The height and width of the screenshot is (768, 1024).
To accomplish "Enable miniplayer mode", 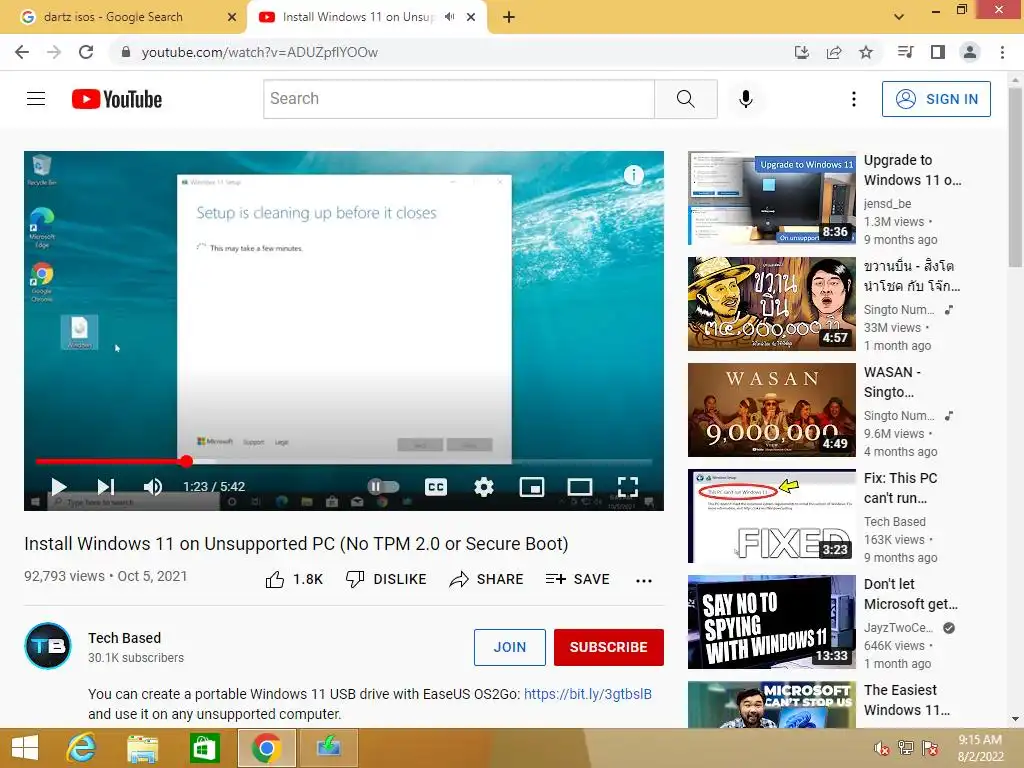I will (x=532, y=487).
